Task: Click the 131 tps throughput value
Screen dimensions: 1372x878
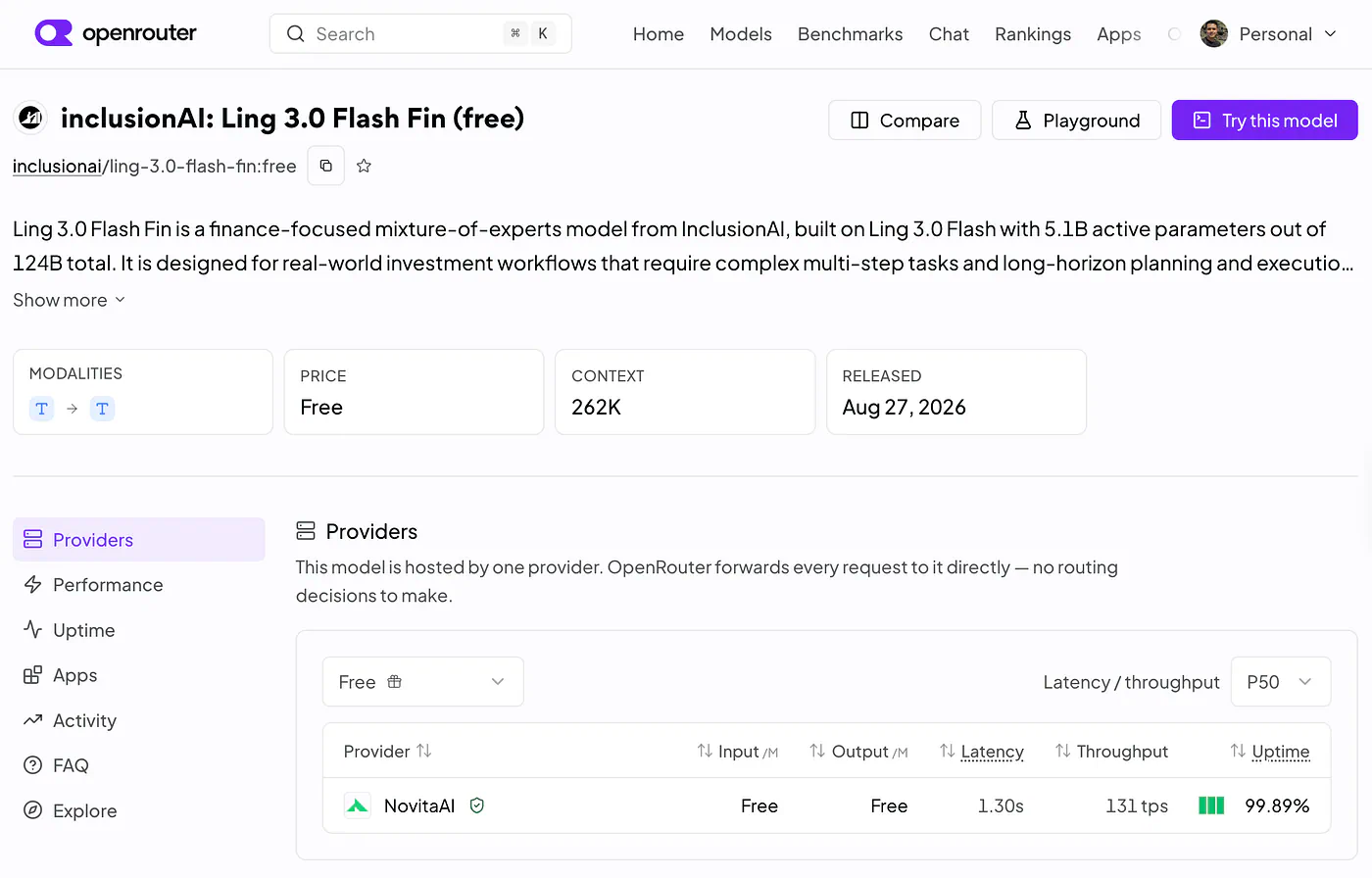Action: click(x=1137, y=805)
